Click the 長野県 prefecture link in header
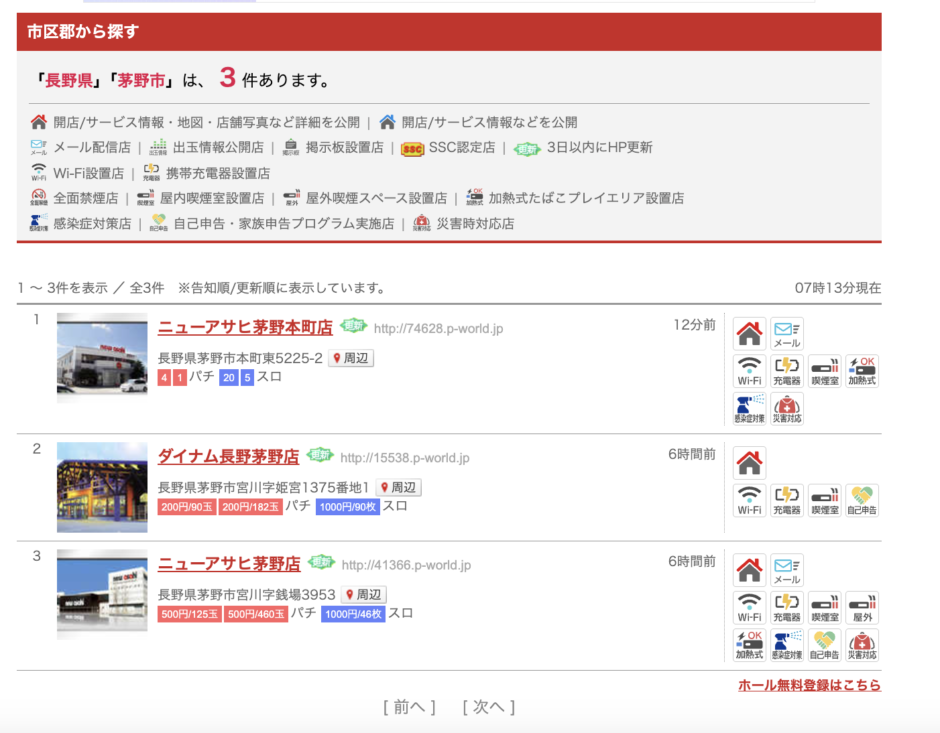Viewport: 940px width, 733px height. (68, 80)
